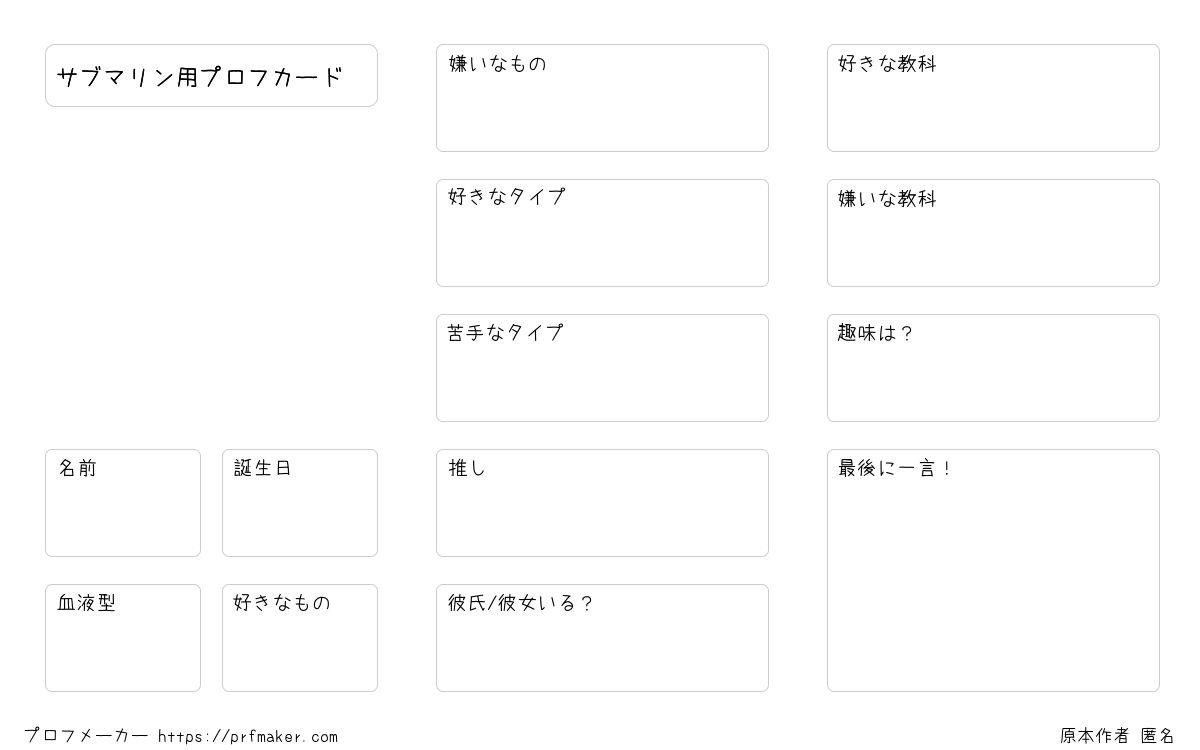Select the 嫌いなもの field box

tap(602, 98)
